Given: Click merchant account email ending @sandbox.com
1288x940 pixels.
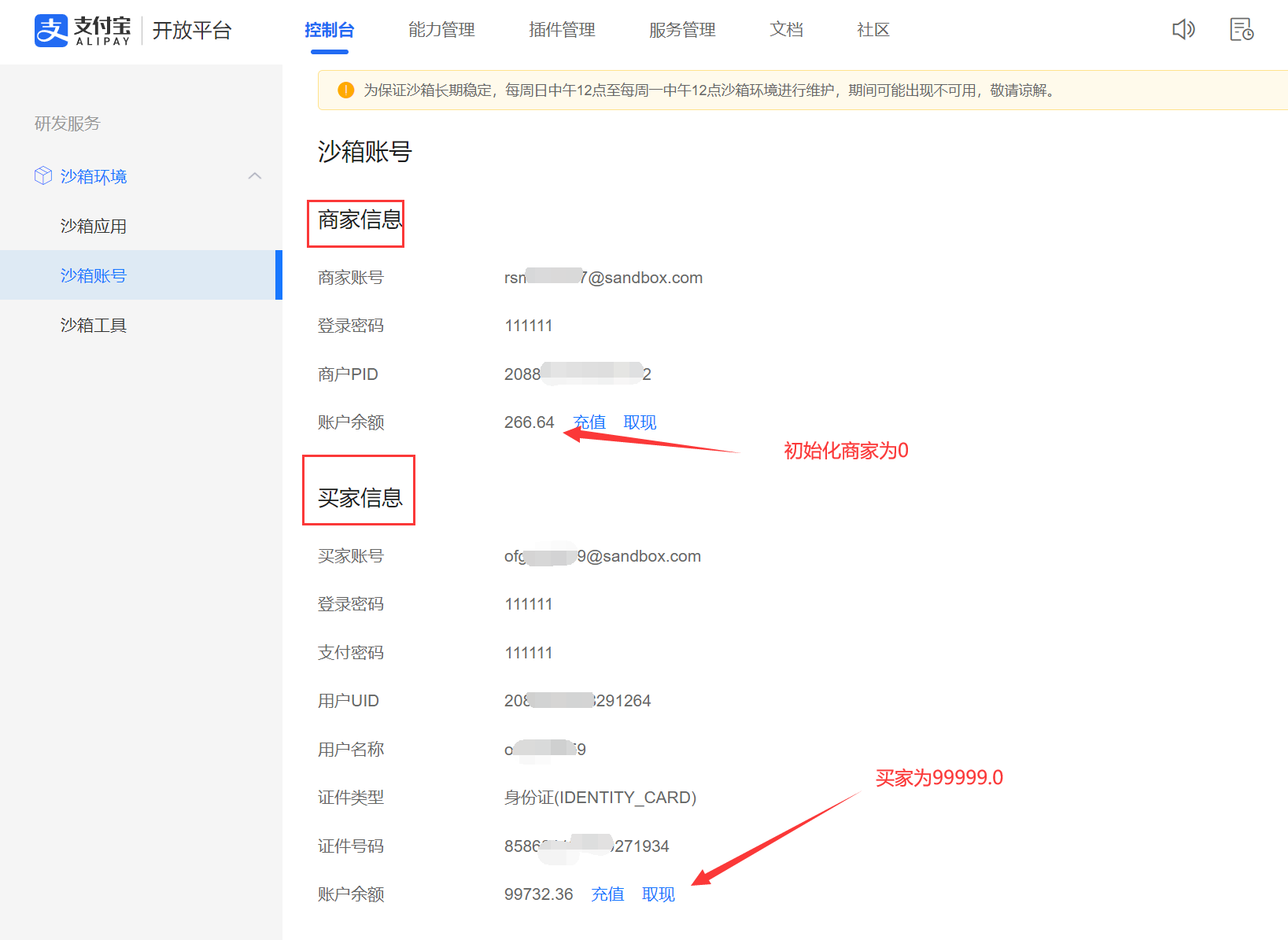Looking at the screenshot, I should pos(603,278).
